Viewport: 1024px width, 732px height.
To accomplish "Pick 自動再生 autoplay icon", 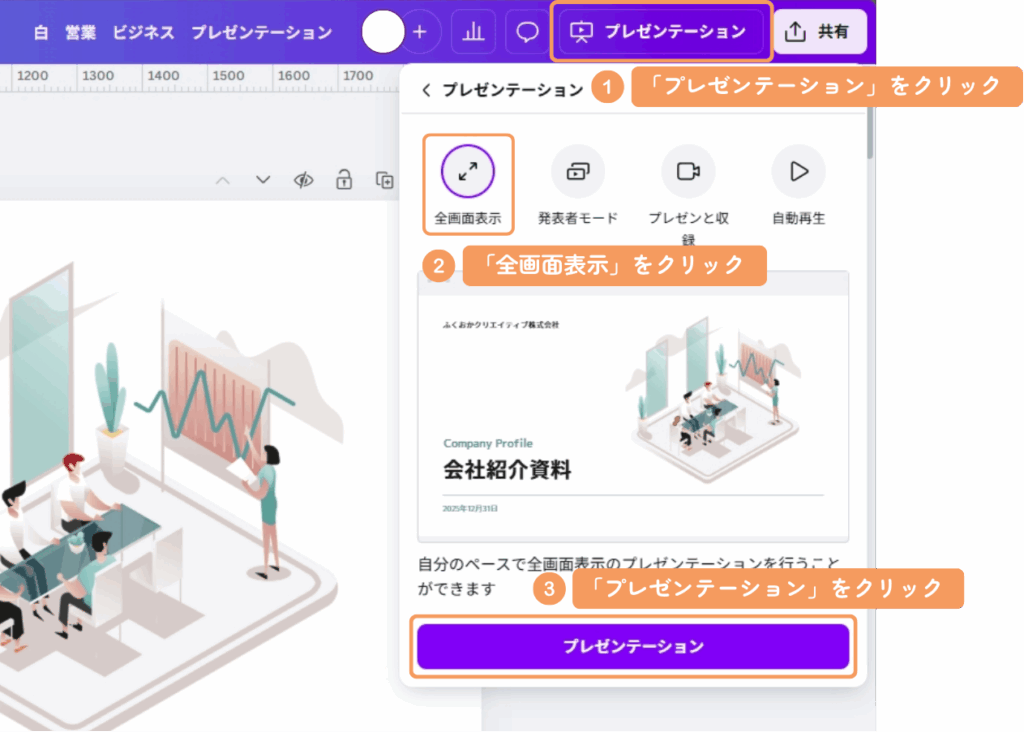I will tap(798, 172).
